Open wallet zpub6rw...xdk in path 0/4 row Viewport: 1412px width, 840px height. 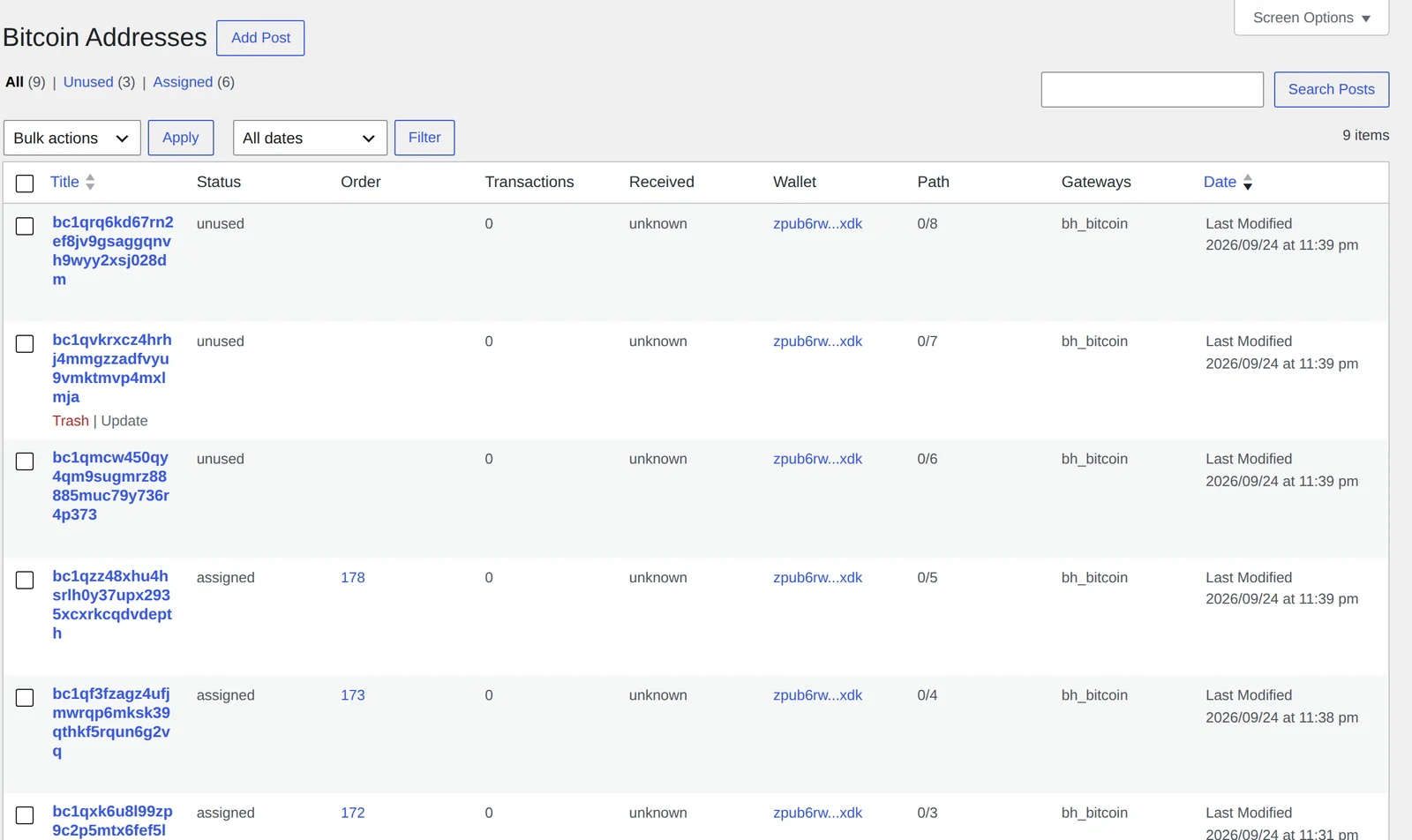point(817,695)
